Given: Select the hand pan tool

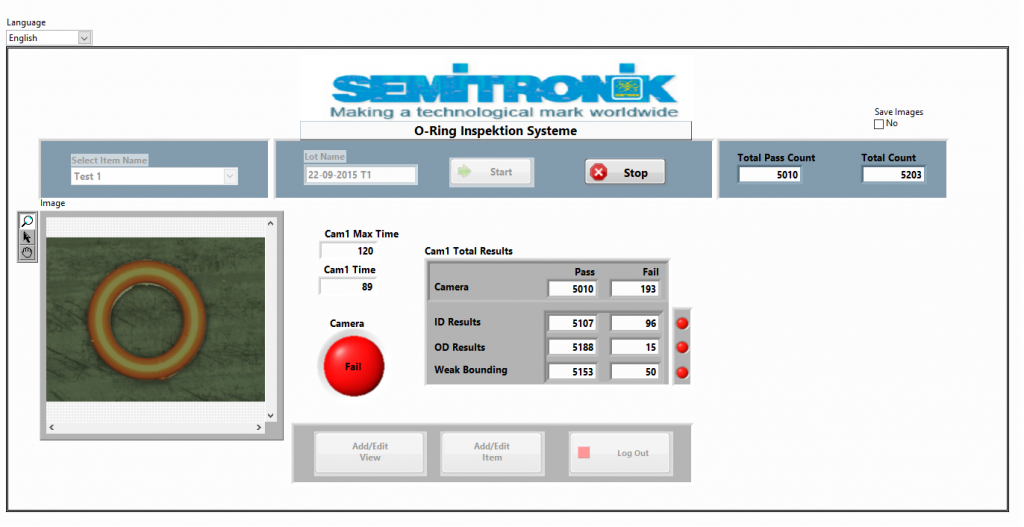Looking at the screenshot, I should (27, 253).
